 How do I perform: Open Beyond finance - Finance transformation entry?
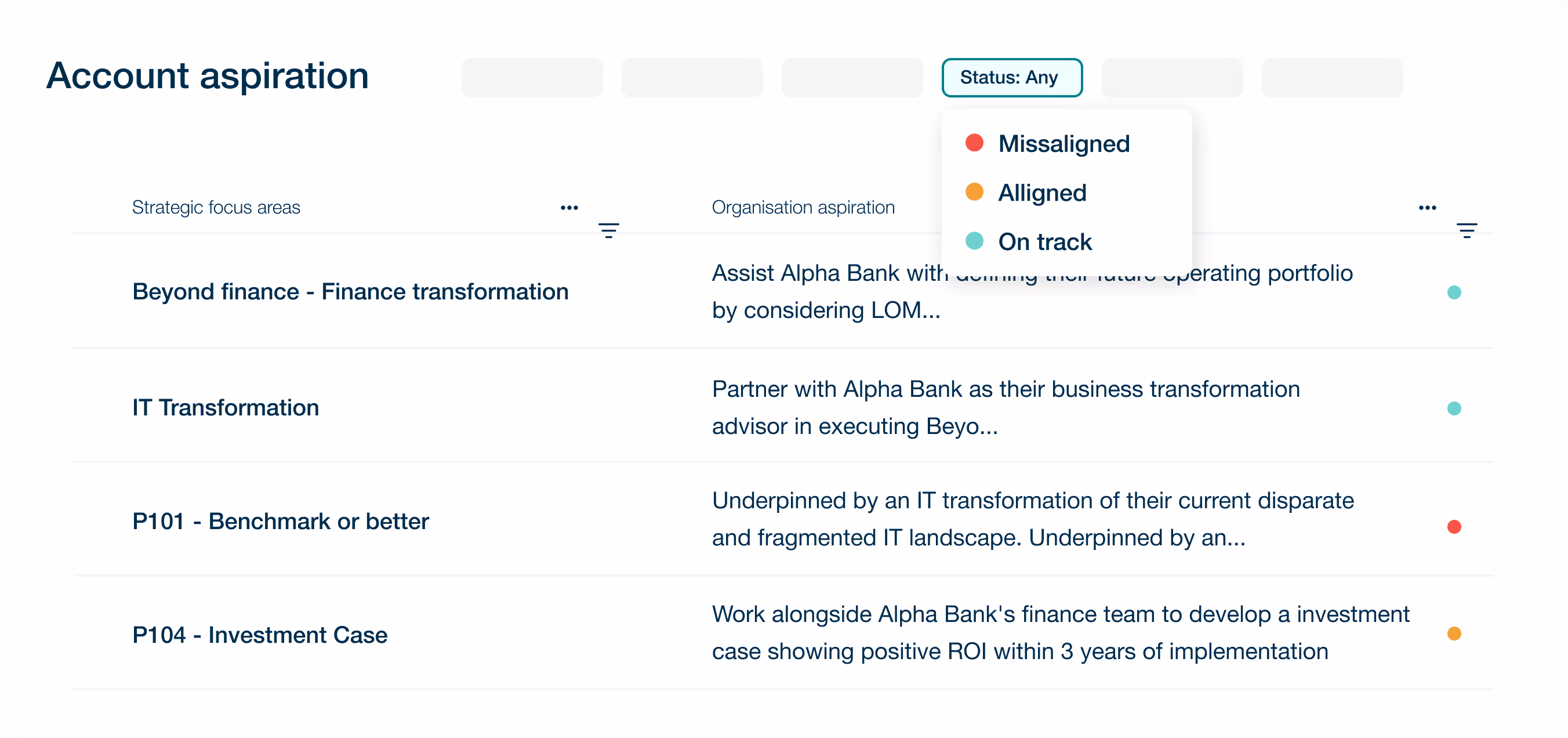click(350, 292)
